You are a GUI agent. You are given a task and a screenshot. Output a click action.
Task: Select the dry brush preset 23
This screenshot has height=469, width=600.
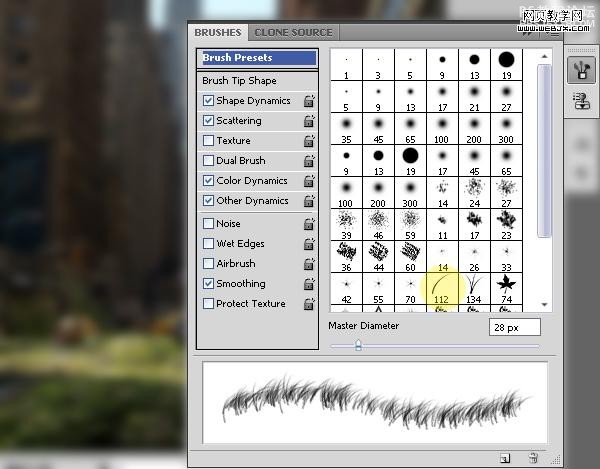506,225
